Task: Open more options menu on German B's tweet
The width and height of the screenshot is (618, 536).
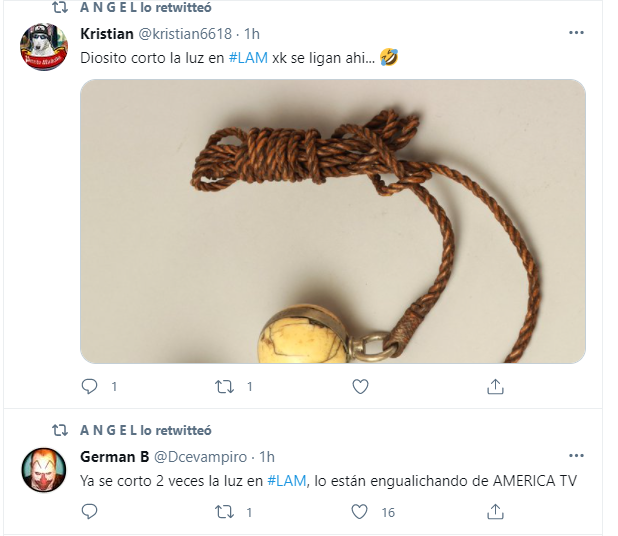Action: (576, 456)
